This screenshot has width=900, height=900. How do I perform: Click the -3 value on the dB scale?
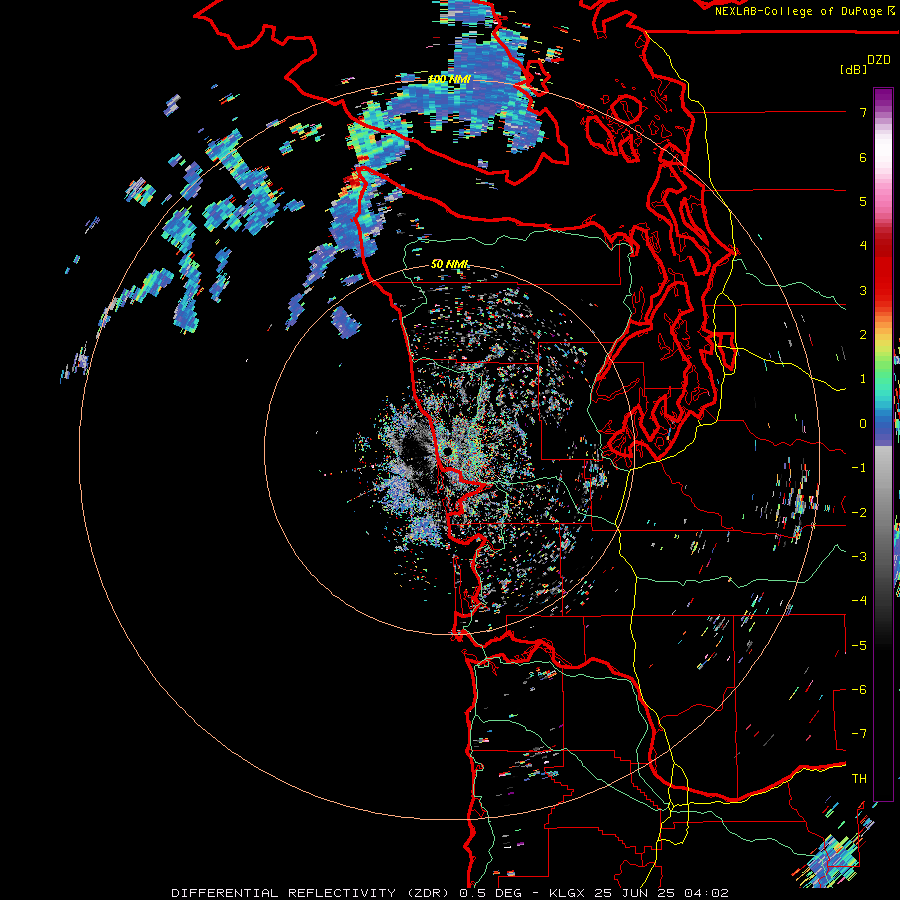[859, 557]
